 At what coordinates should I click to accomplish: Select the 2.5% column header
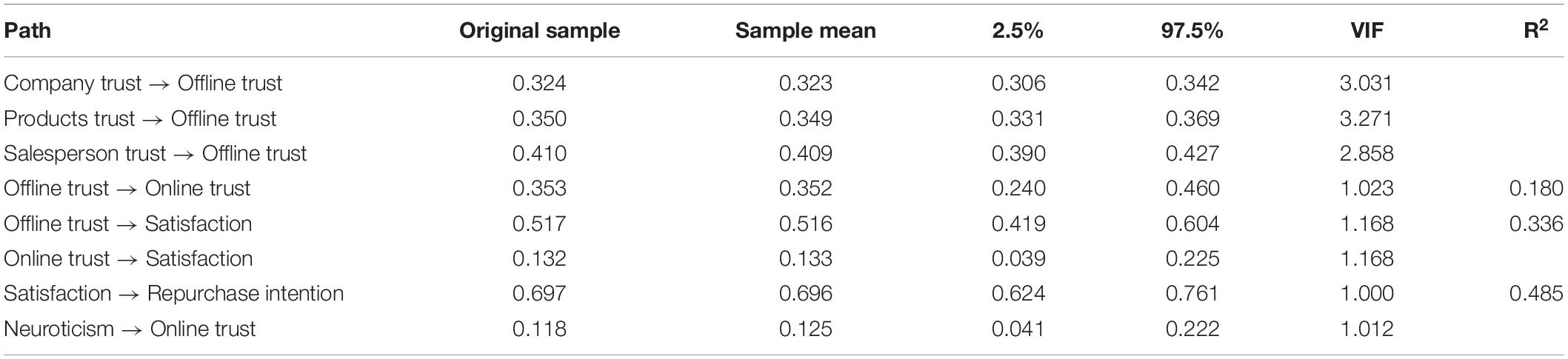(x=1018, y=31)
